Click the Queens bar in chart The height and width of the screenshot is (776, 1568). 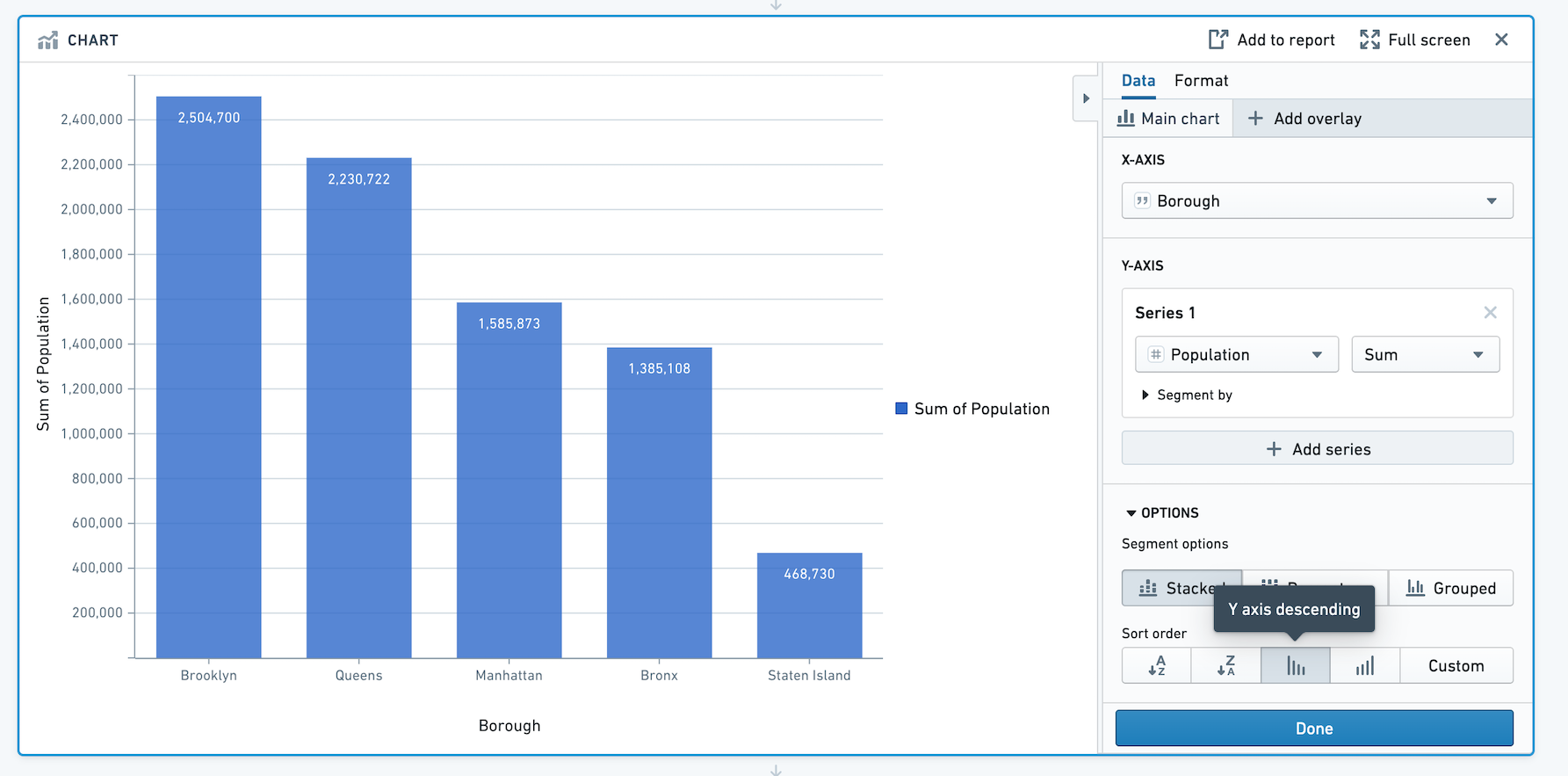click(x=359, y=409)
